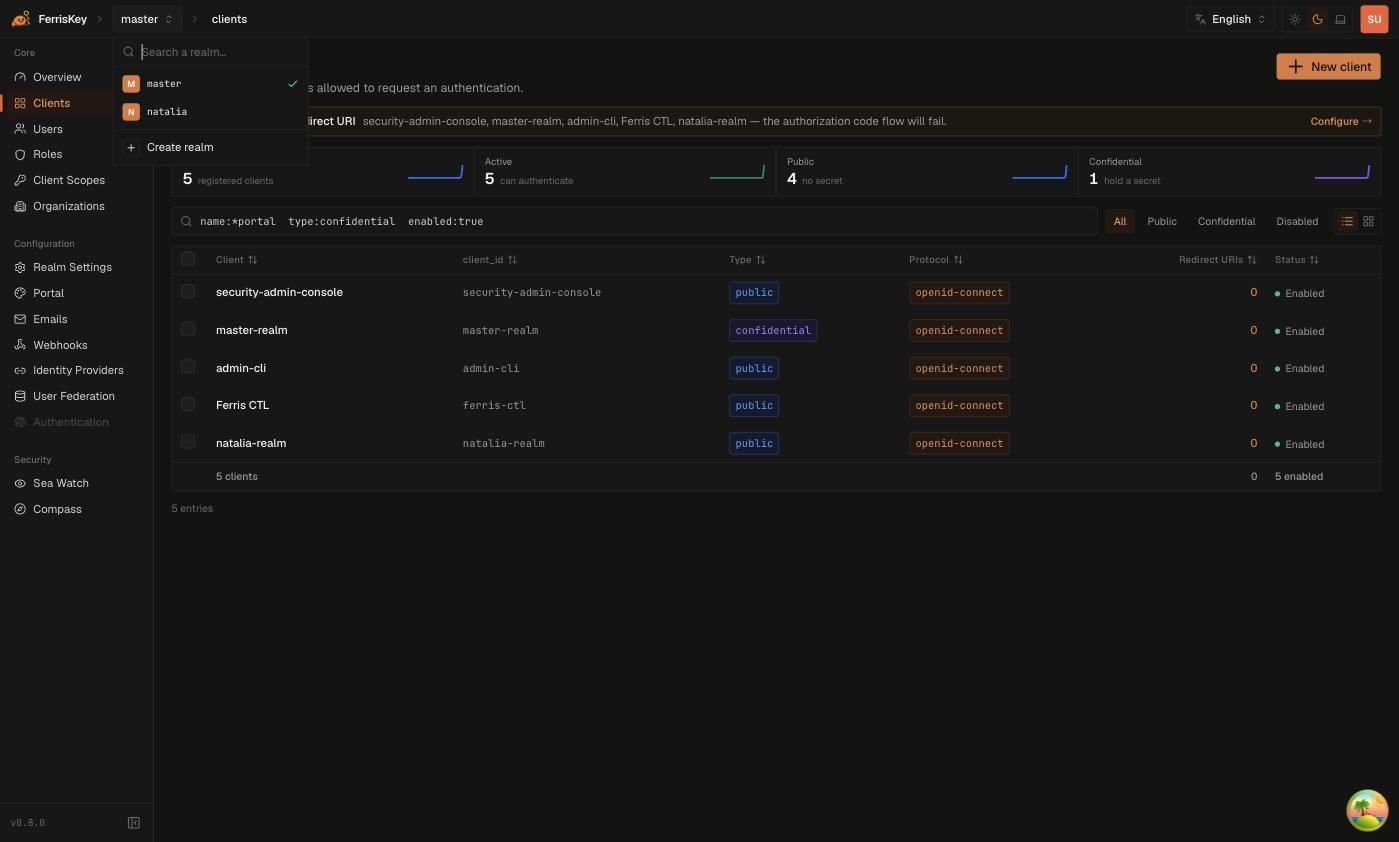Image resolution: width=1399 pixels, height=842 pixels.
Task: Click the FerrisKey crab logo
Action: pyautogui.click(x=20, y=19)
